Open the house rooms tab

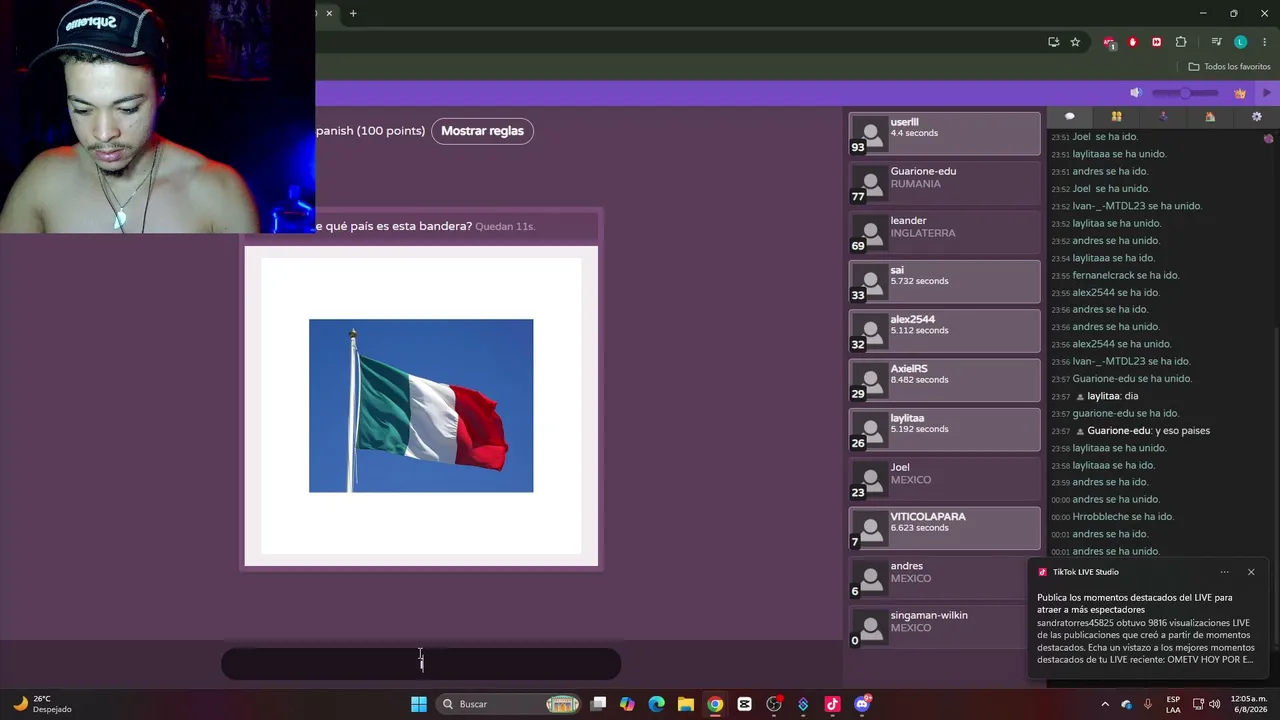click(1210, 117)
